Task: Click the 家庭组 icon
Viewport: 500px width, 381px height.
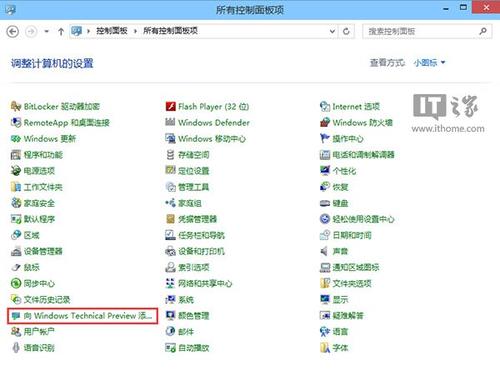Action: pyautogui.click(x=170, y=203)
